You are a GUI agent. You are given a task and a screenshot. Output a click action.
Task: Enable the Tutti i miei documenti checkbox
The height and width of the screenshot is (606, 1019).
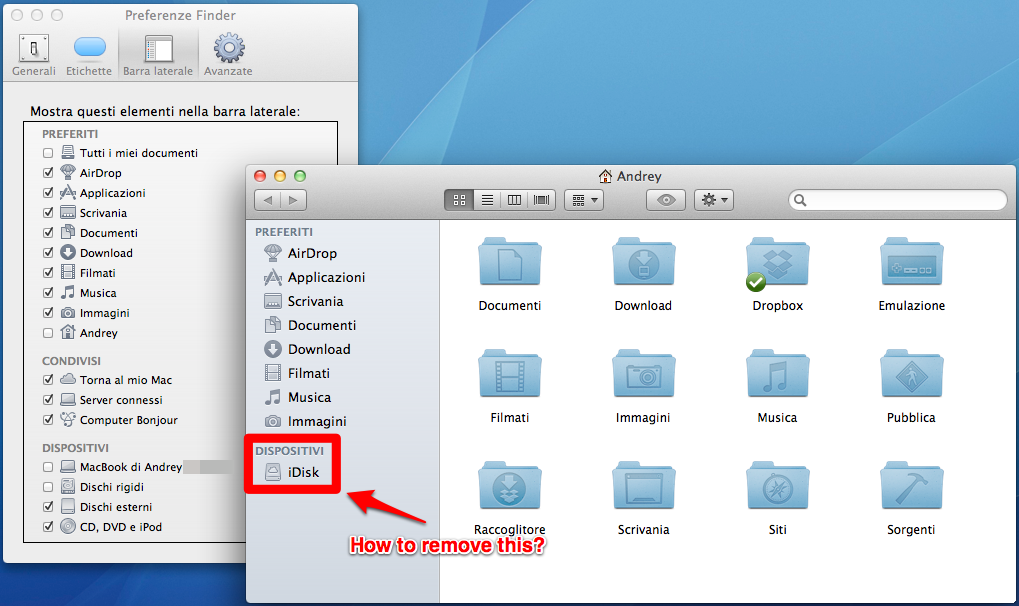tap(48, 153)
